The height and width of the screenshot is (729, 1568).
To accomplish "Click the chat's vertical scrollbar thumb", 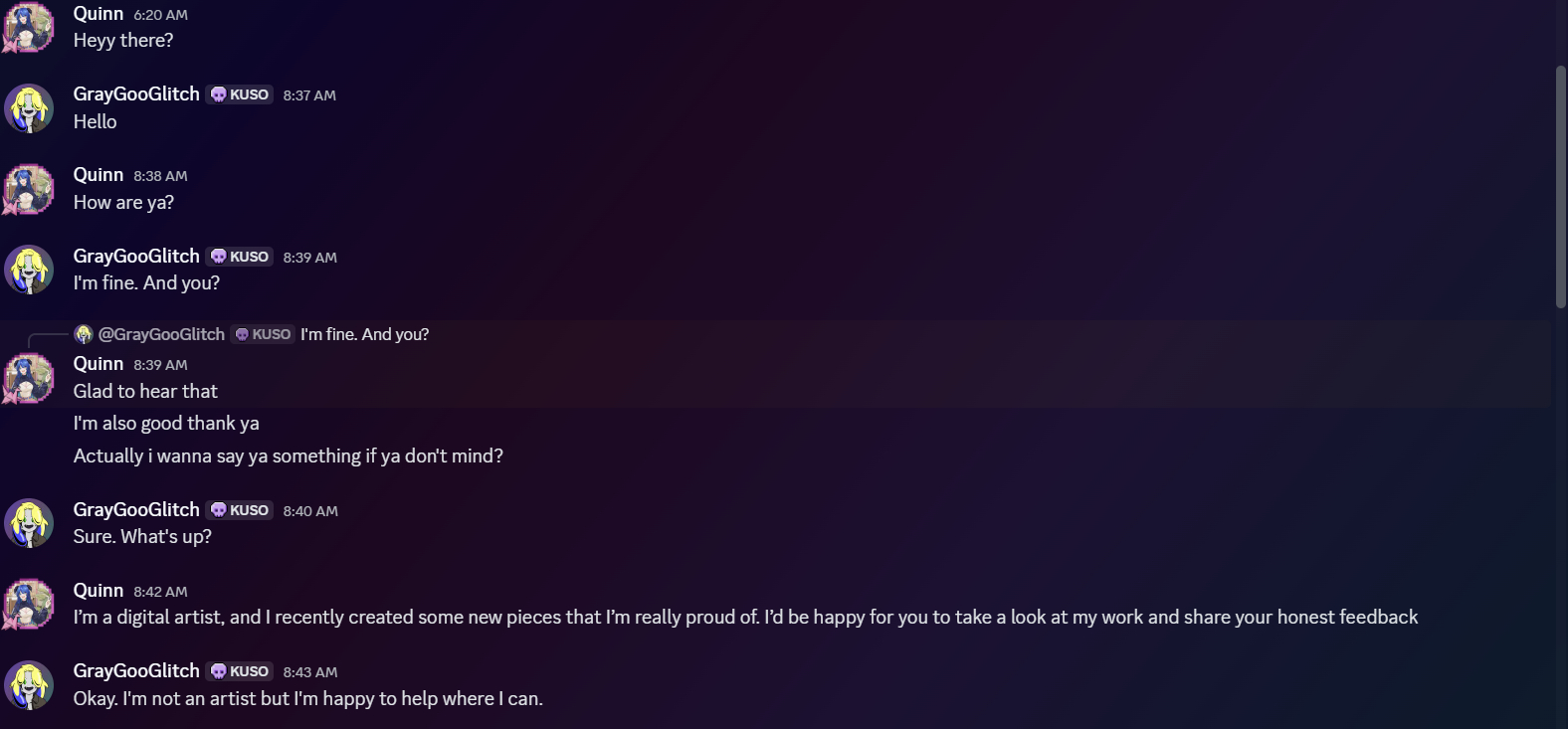I will click(x=1560, y=187).
